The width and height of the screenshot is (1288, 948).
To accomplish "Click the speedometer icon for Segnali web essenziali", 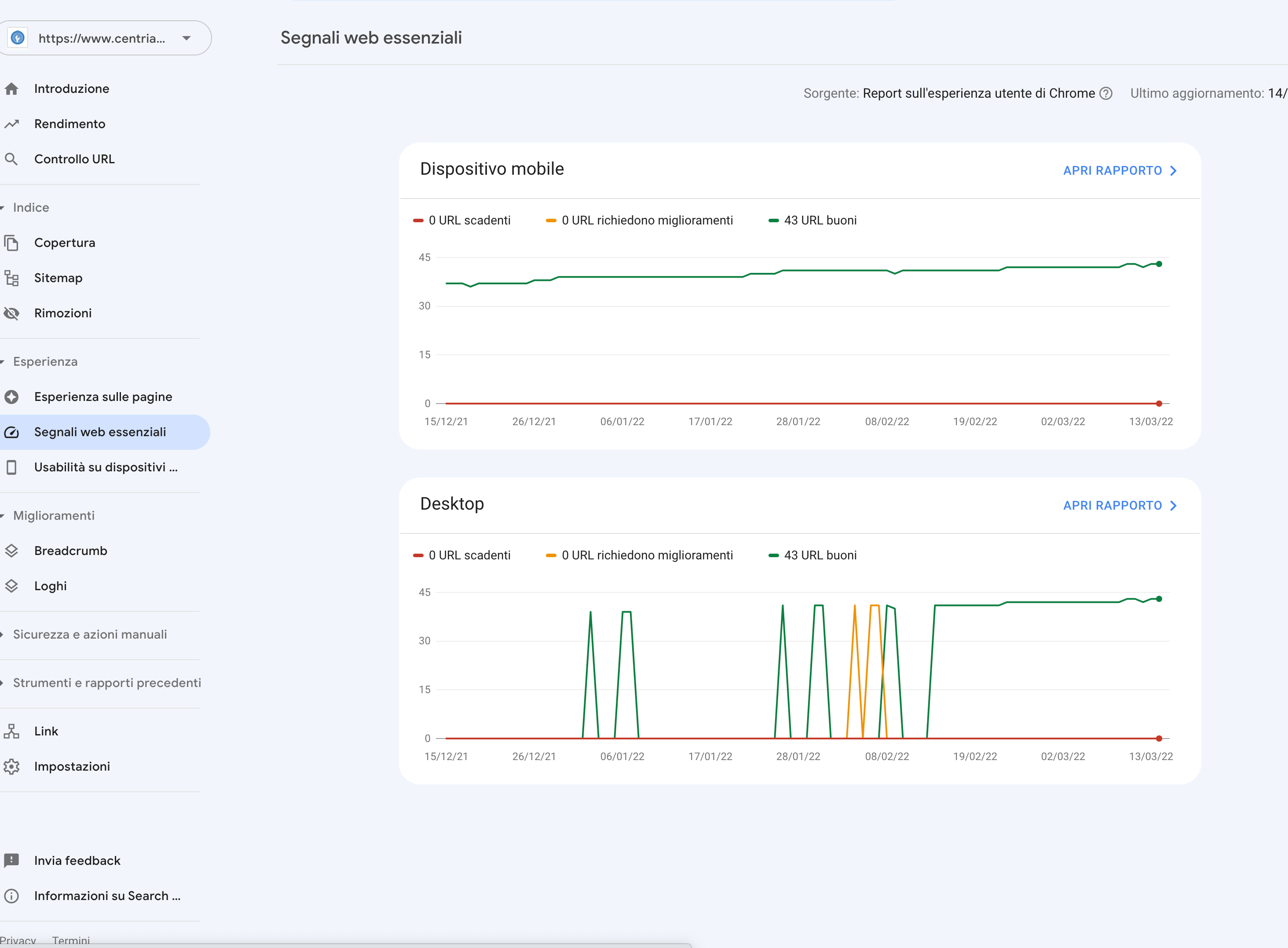I will 11,432.
